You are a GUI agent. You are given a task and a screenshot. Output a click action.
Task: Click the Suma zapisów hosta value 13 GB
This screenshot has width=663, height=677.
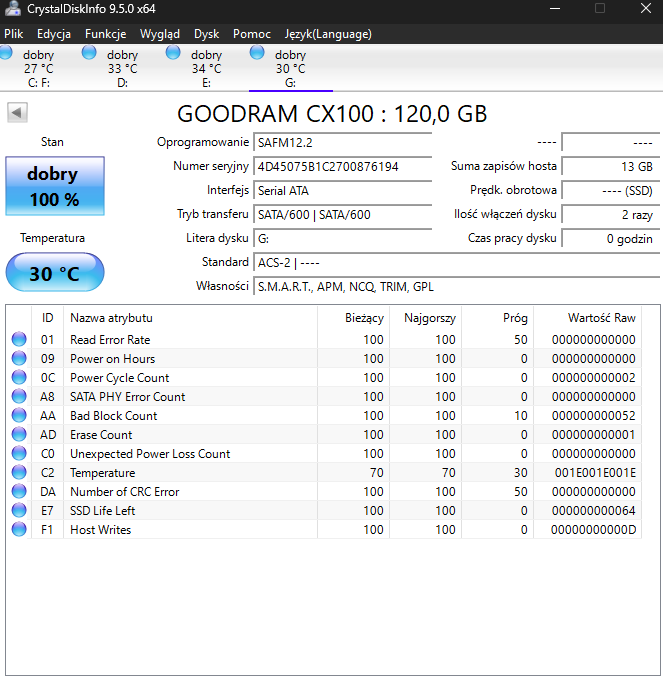(x=611, y=167)
